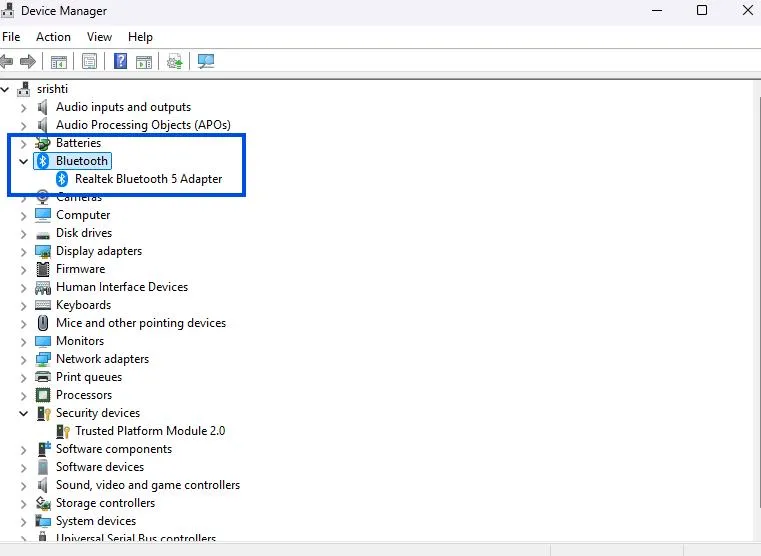Screen dimensions: 761x556
Task: Collapse the Bluetooth category
Action: [x=24, y=161]
